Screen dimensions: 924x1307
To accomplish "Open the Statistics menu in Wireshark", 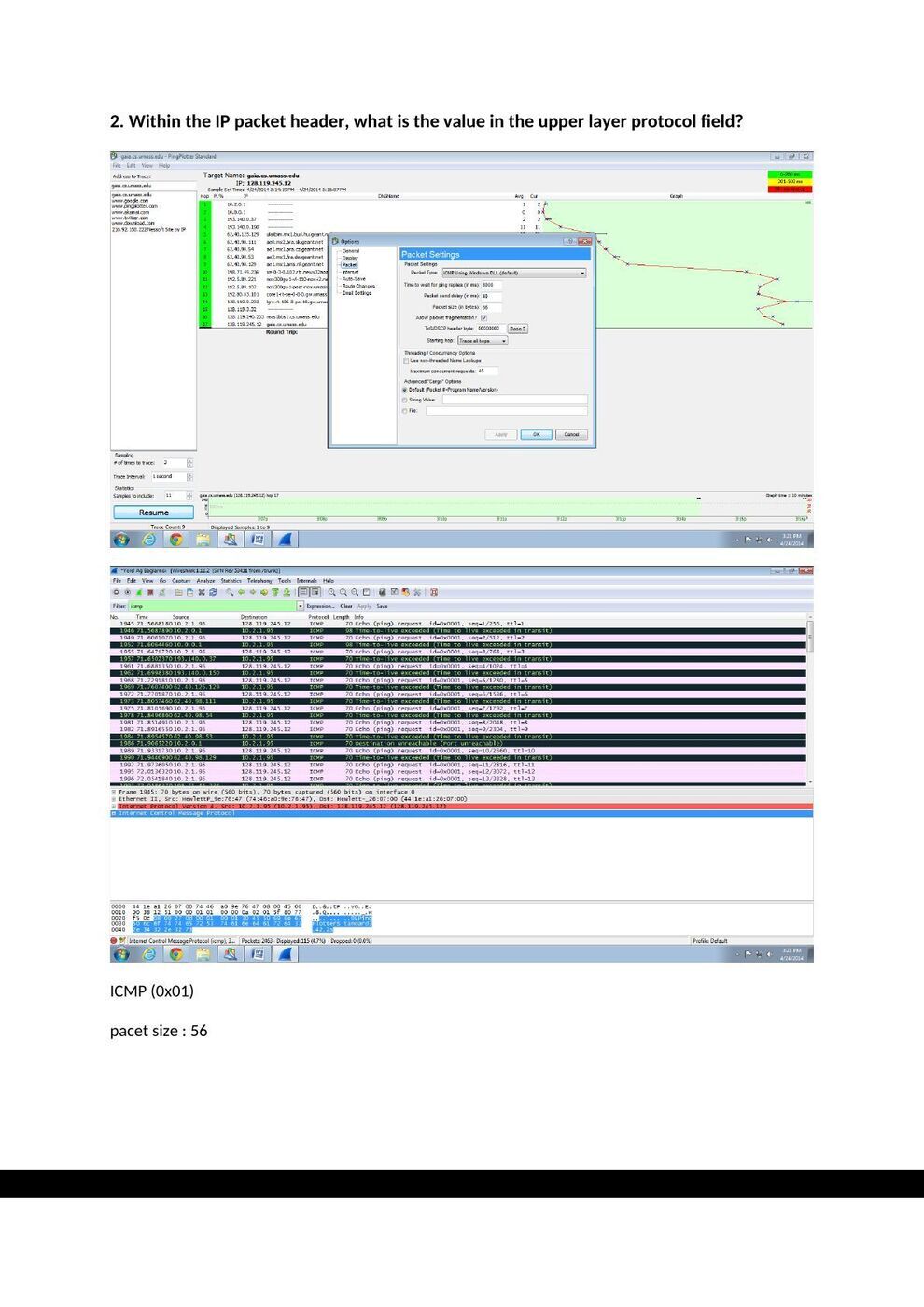I will (x=231, y=581).
